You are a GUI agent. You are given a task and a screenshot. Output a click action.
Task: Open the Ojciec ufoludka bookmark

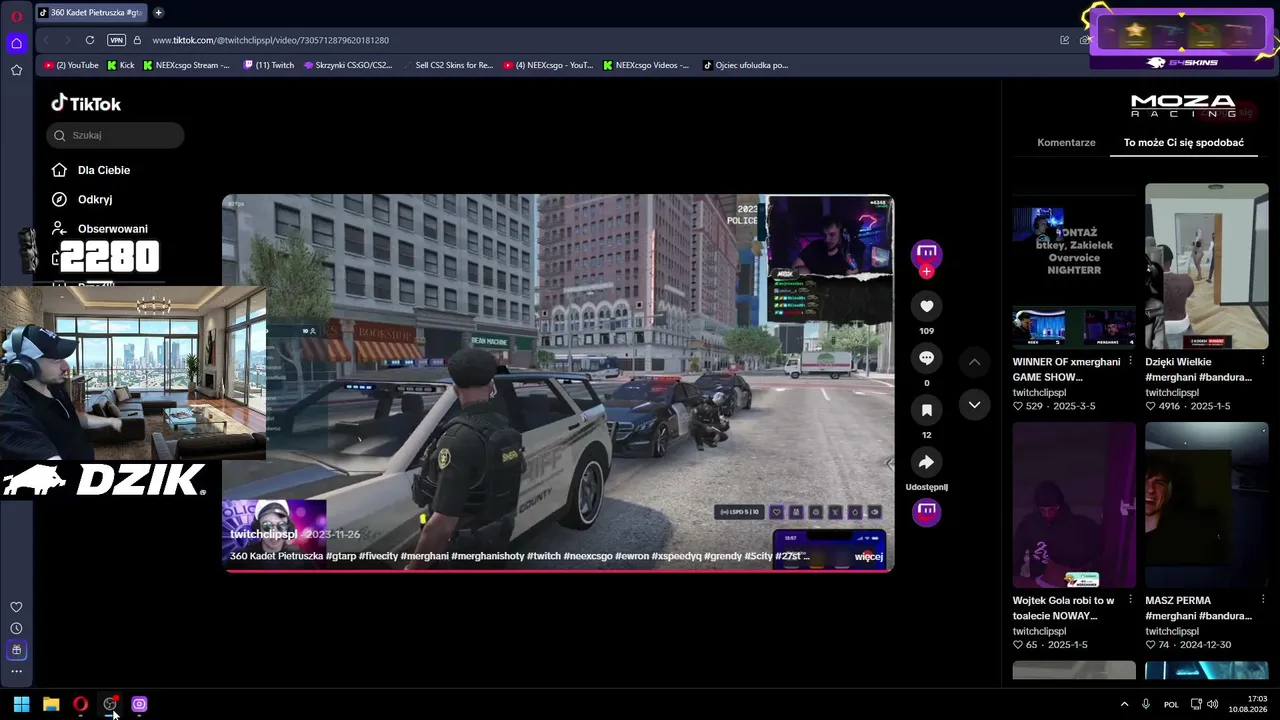[746, 65]
